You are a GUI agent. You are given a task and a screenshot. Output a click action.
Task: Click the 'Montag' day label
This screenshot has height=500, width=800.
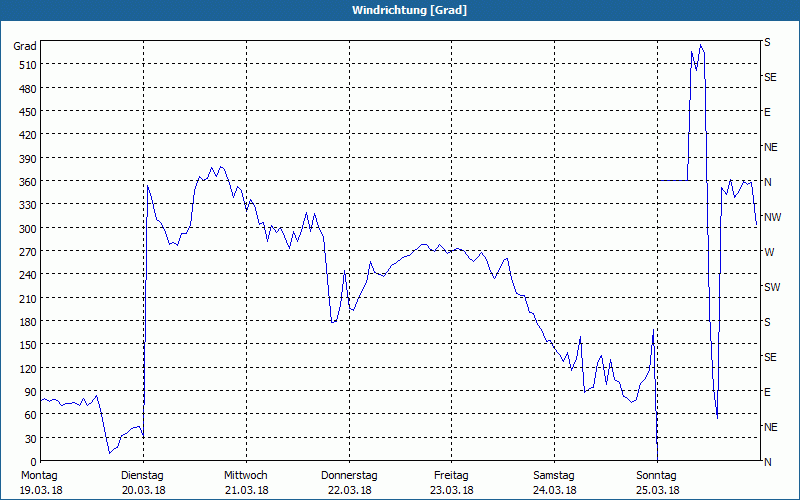(x=39, y=476)
